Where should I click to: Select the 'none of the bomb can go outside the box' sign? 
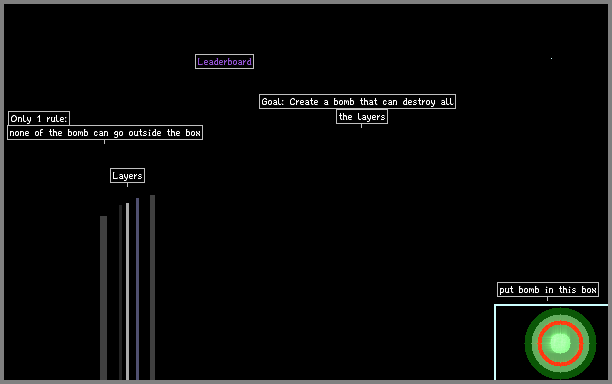tap(105, 133)
